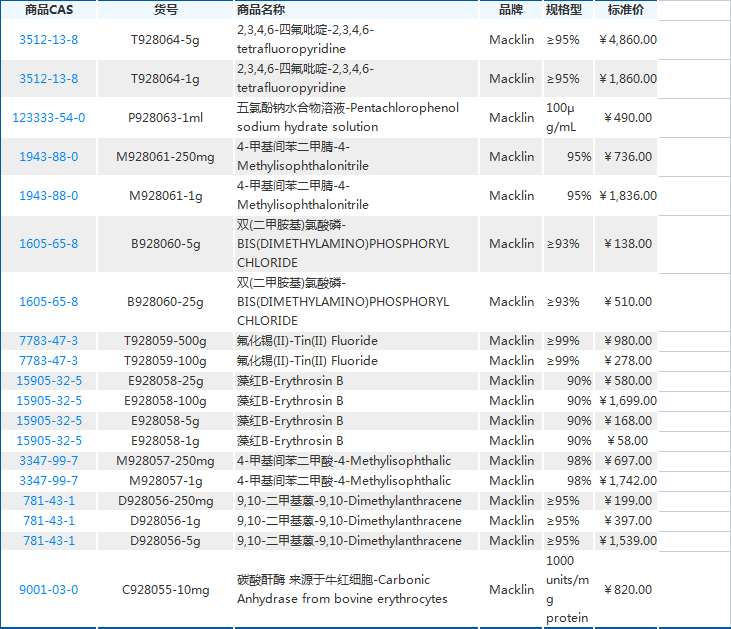Click CAS 1943-88-0 in the M928061-1g row
Screen dimensions: 731x629
(x=48, y=196)
